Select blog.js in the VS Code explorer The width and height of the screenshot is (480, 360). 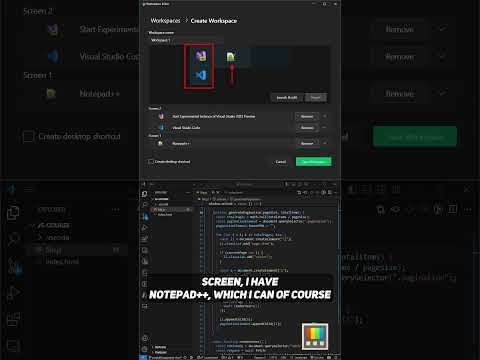click(172, 210)
